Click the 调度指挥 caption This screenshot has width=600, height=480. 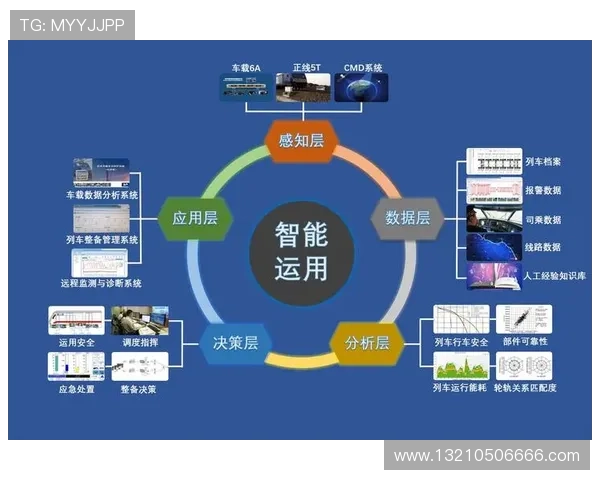[140, 342]
